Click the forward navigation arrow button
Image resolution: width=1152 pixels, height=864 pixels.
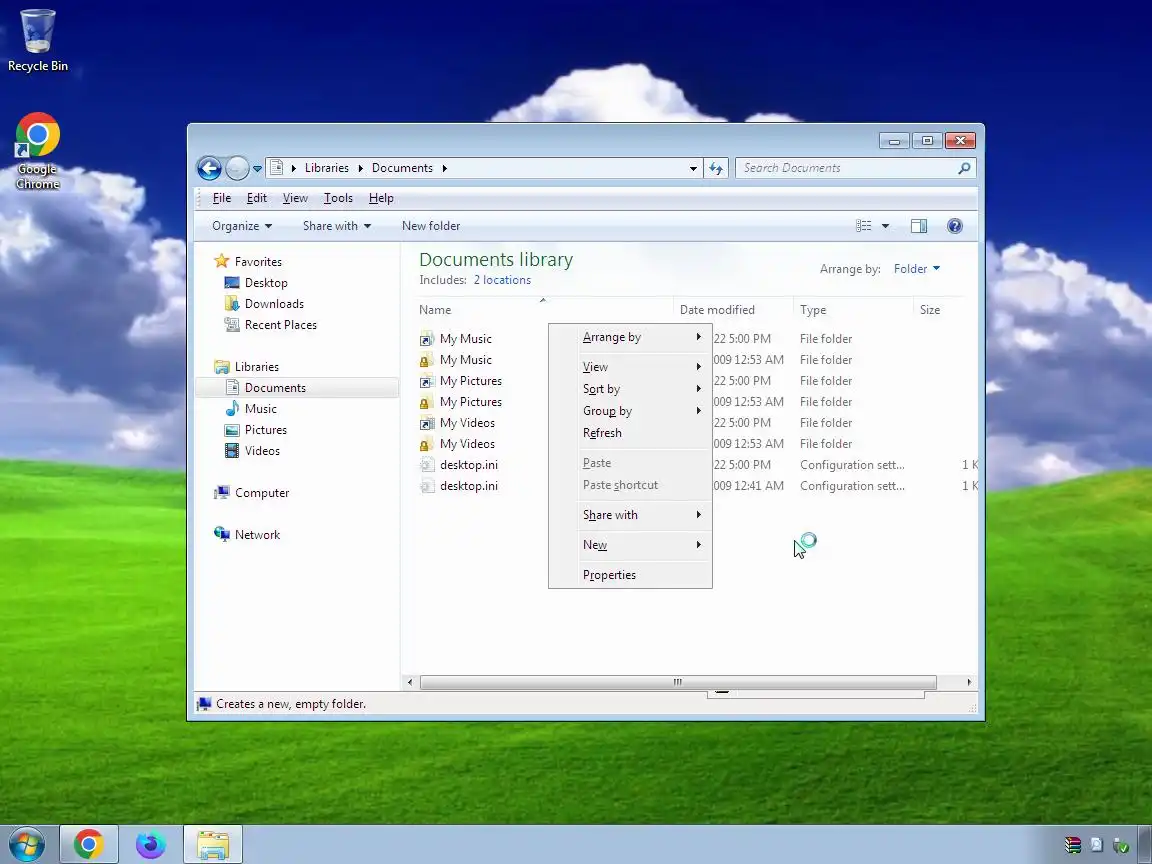pos(237,168)
